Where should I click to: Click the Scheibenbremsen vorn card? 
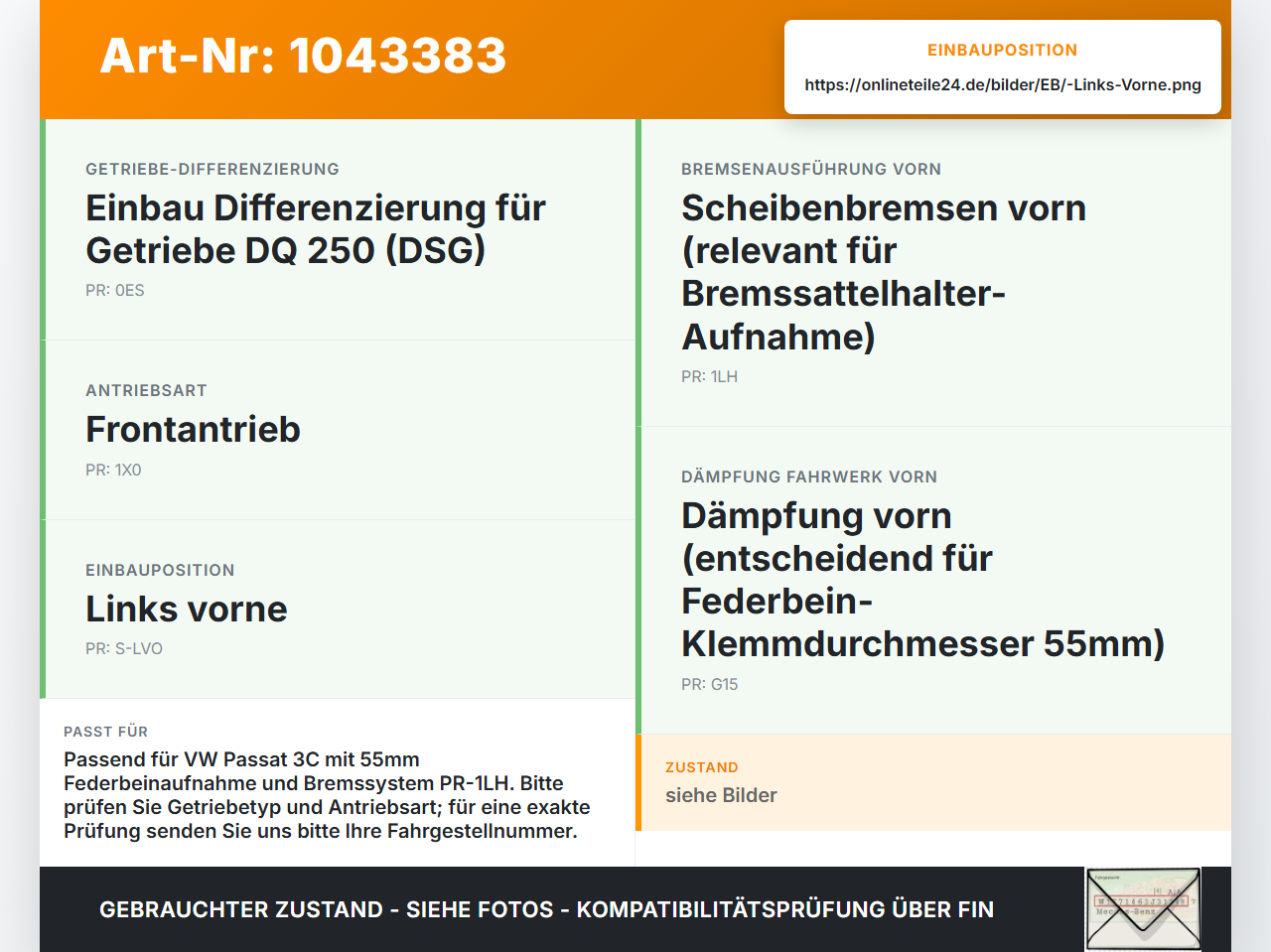[x=933, y=273]
